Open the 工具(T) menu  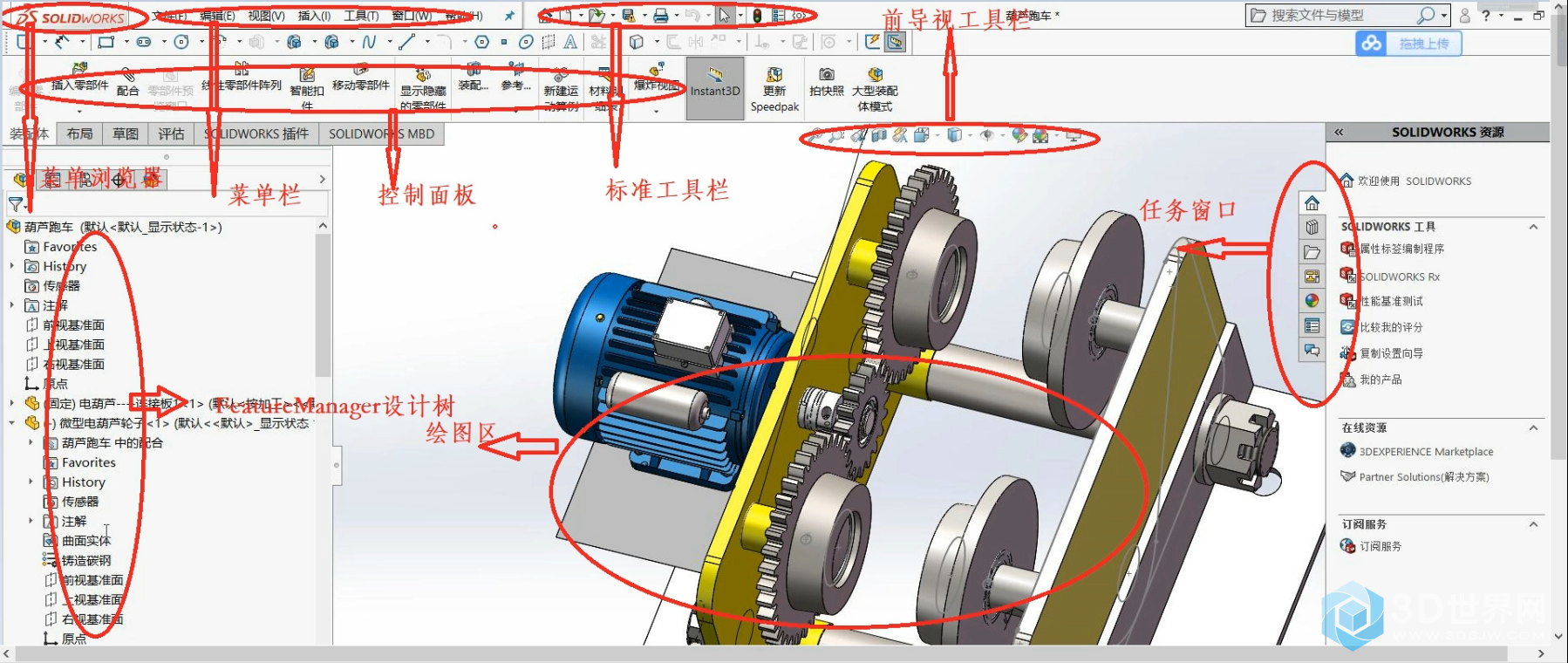(x=361, y=16)
